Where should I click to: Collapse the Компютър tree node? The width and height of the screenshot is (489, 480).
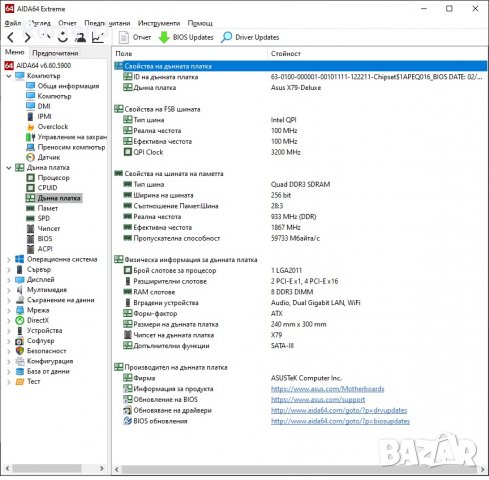point(9,76)
